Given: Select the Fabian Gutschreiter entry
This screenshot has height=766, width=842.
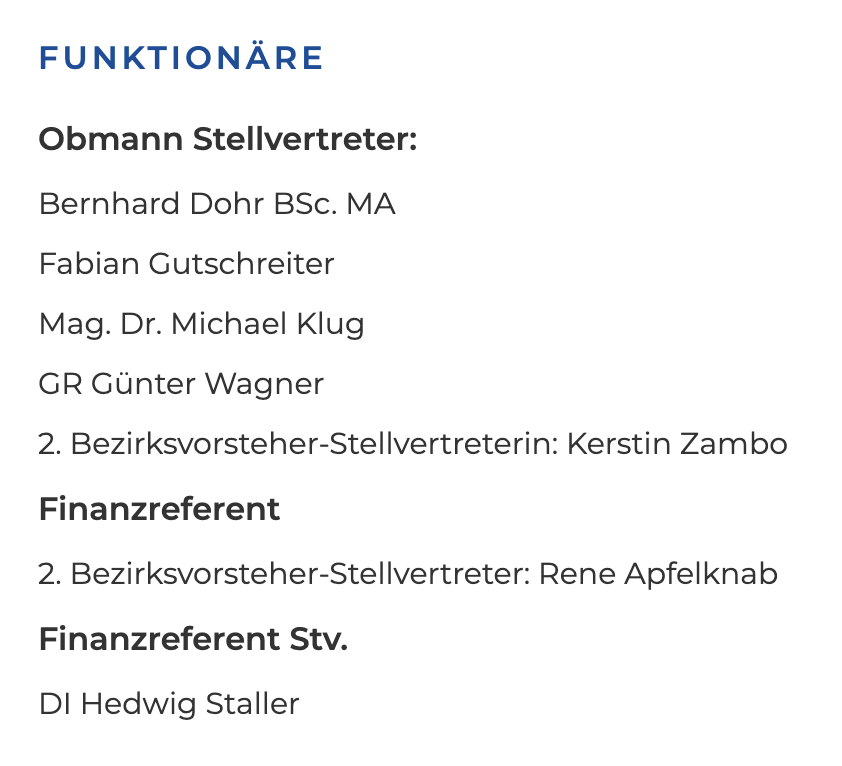Looking at the screenshot, I should coord(186,264).
